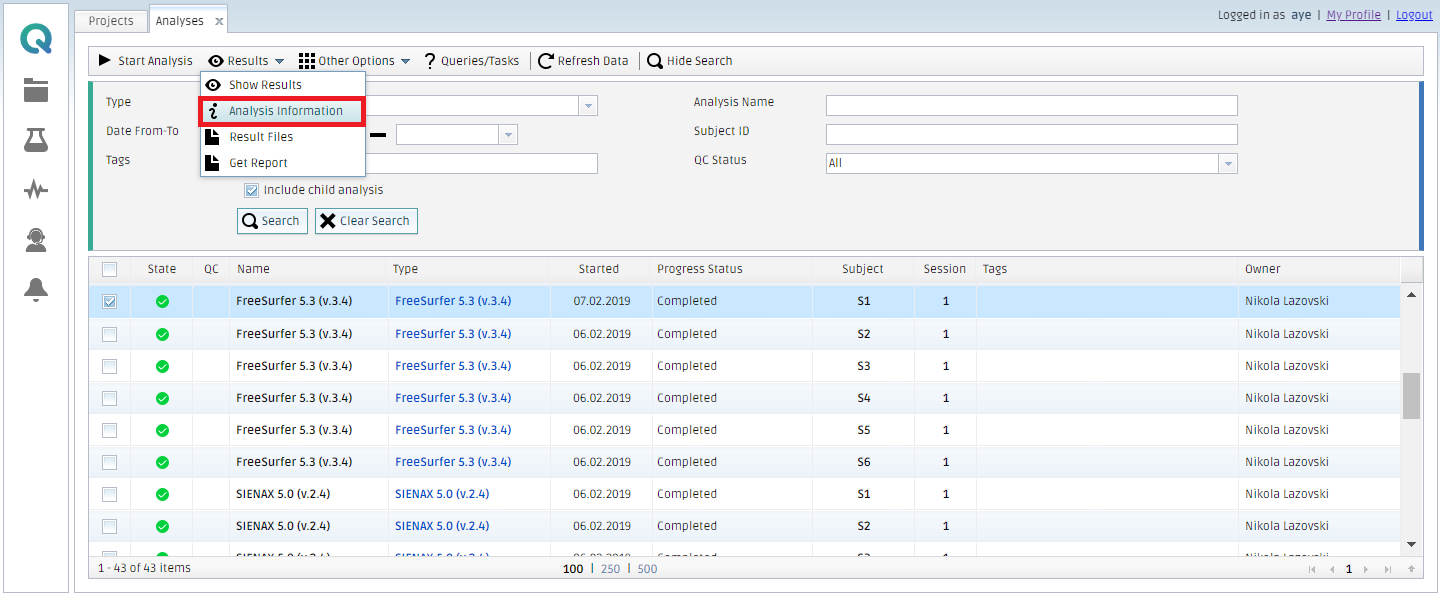The height and width of the screenshot is (593, 1440).
Task: Click the table scrollbar down arrow
Action: point(1412,545)
